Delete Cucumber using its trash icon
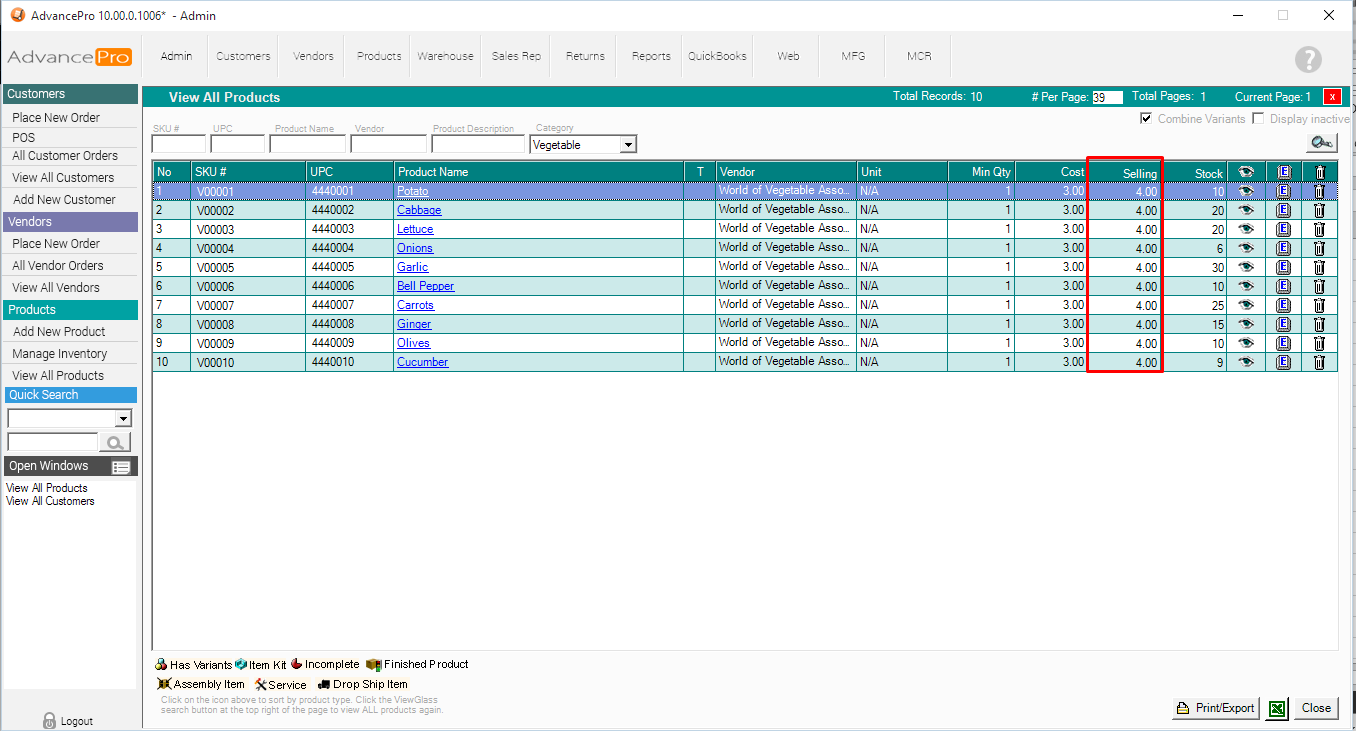The image size is (1356, 731). pos(1319,362)
